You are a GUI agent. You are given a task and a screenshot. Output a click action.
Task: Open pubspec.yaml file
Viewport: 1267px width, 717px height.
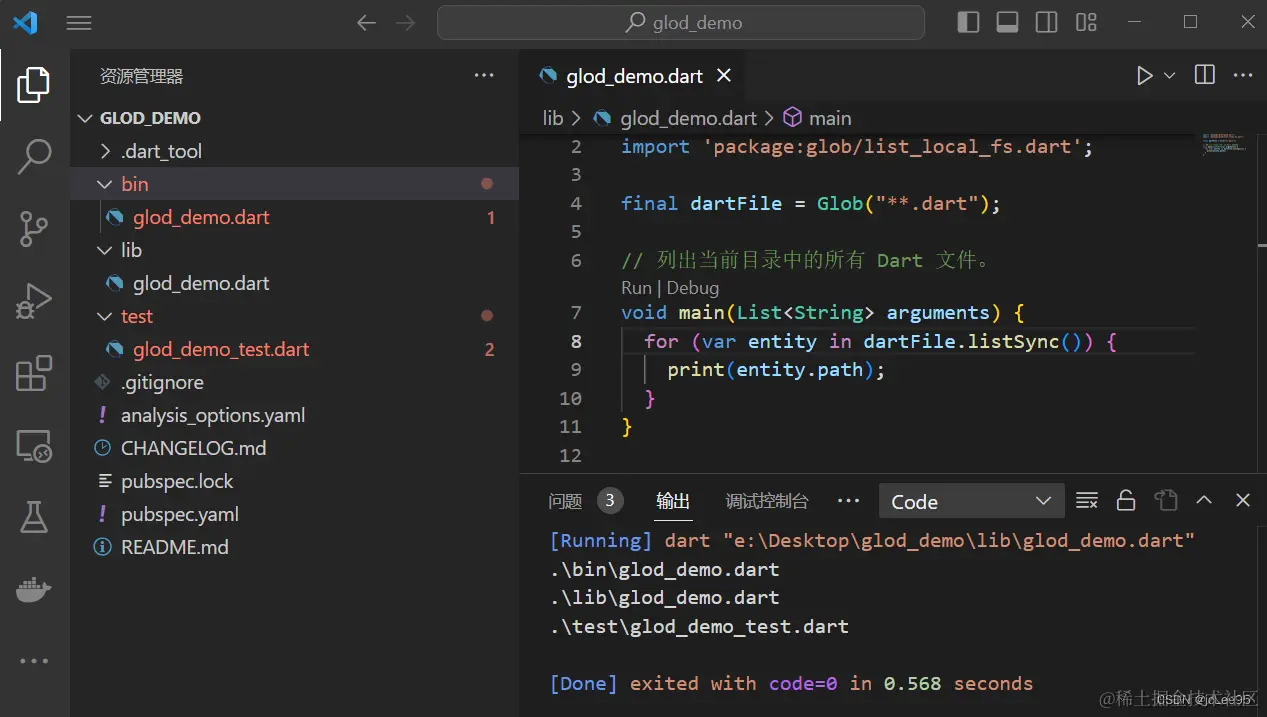[x=294, y=514]
